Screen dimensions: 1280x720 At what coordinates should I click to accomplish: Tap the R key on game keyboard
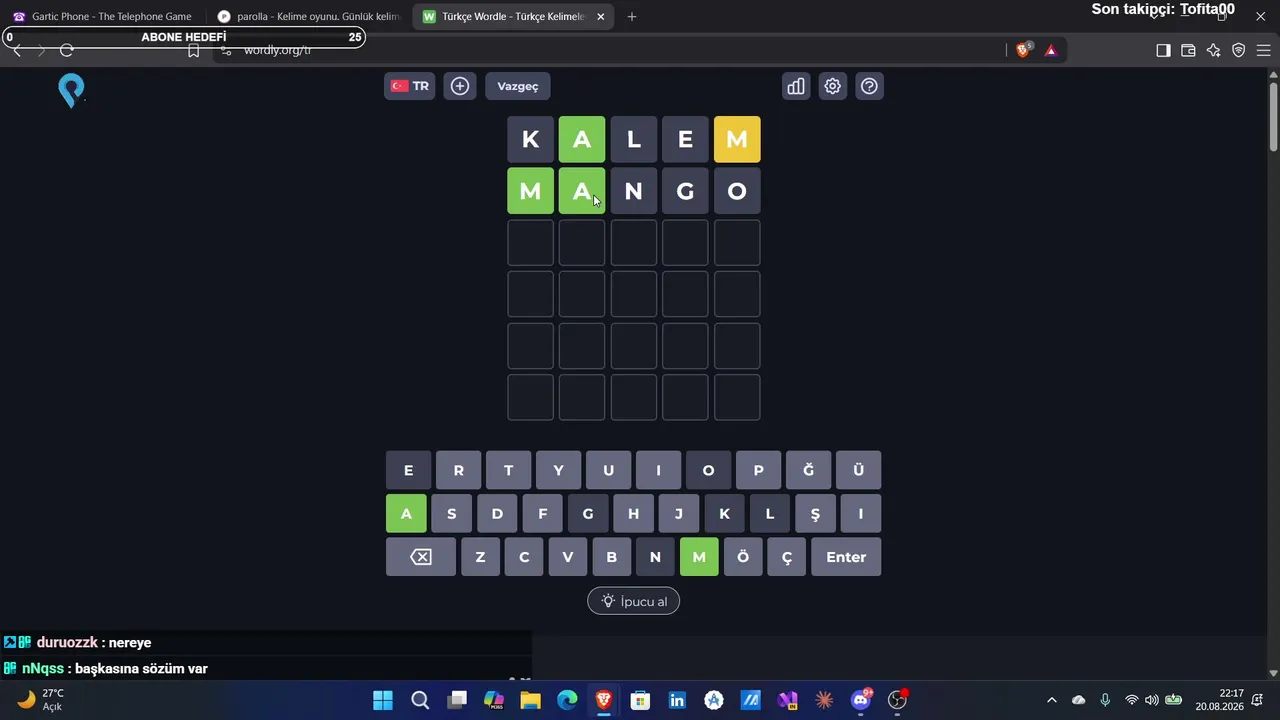[458, 470]
